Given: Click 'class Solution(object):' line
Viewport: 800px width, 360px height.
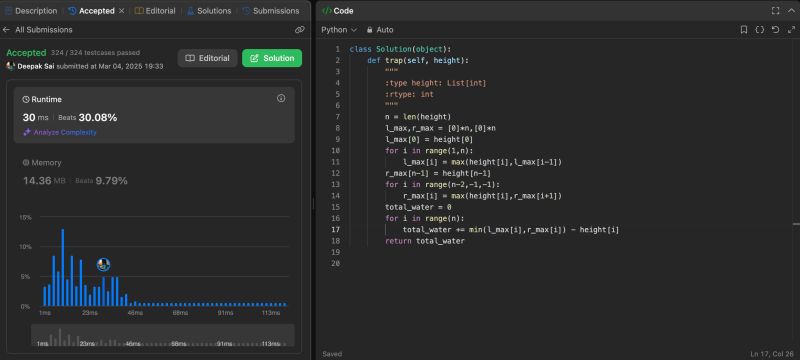Looking at the screenshot, I should click(401, 49).
